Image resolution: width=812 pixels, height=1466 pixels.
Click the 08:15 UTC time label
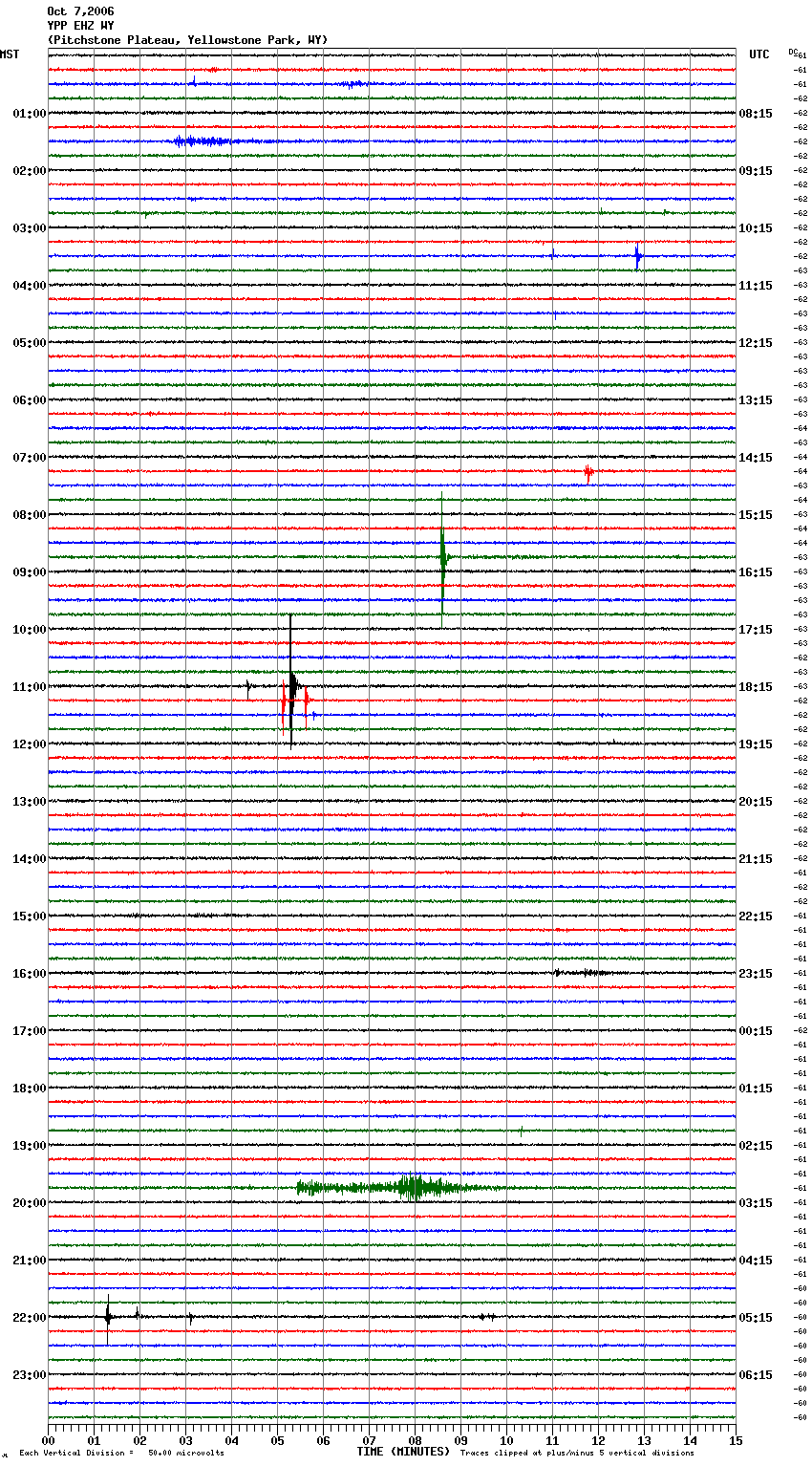coord(756,114)
